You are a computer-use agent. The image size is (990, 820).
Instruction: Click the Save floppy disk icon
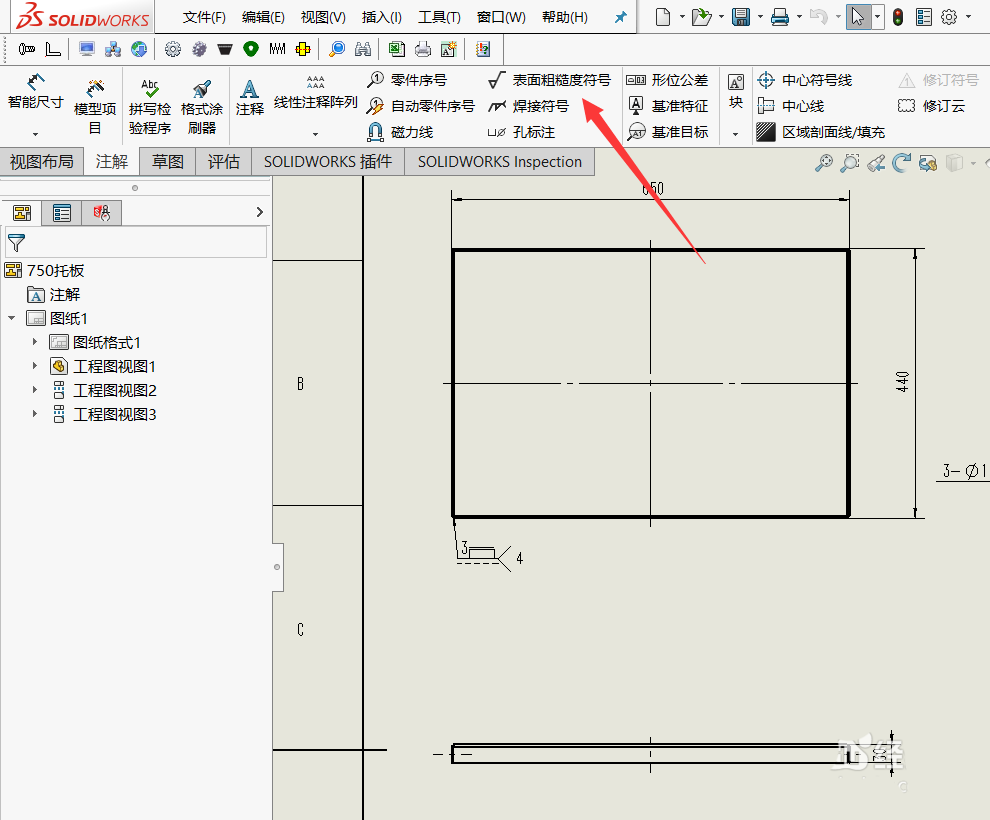[741, 17]
